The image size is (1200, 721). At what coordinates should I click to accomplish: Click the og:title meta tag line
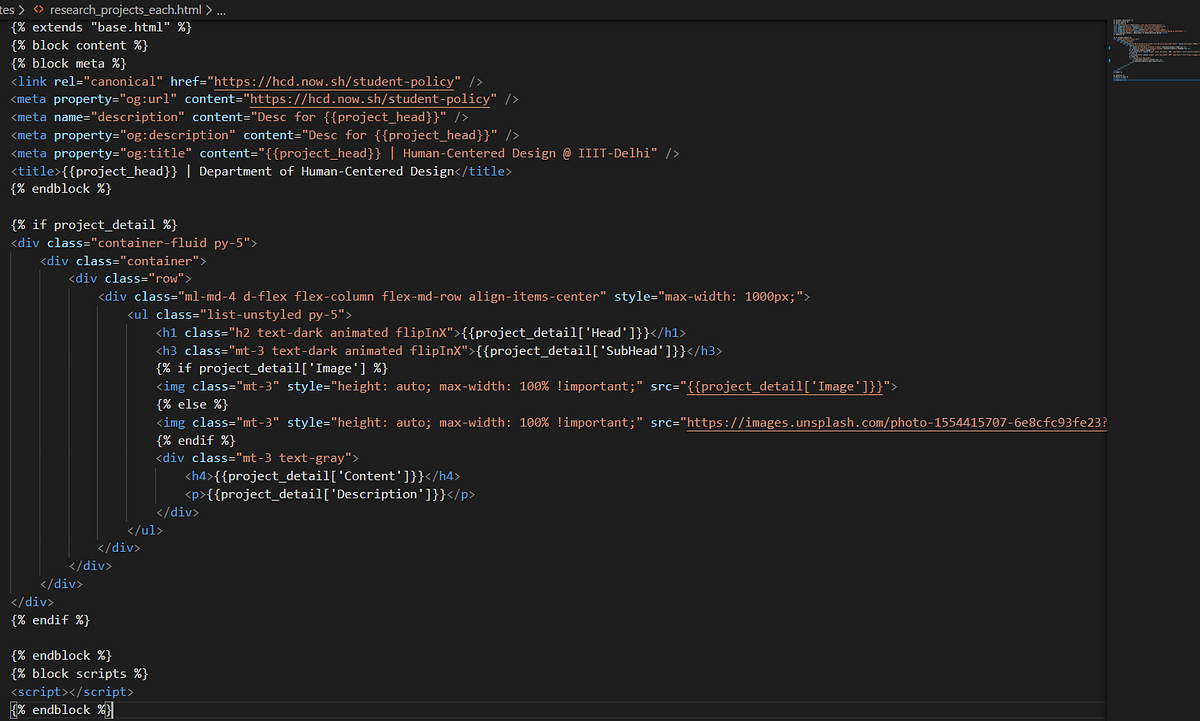(345, 153)
